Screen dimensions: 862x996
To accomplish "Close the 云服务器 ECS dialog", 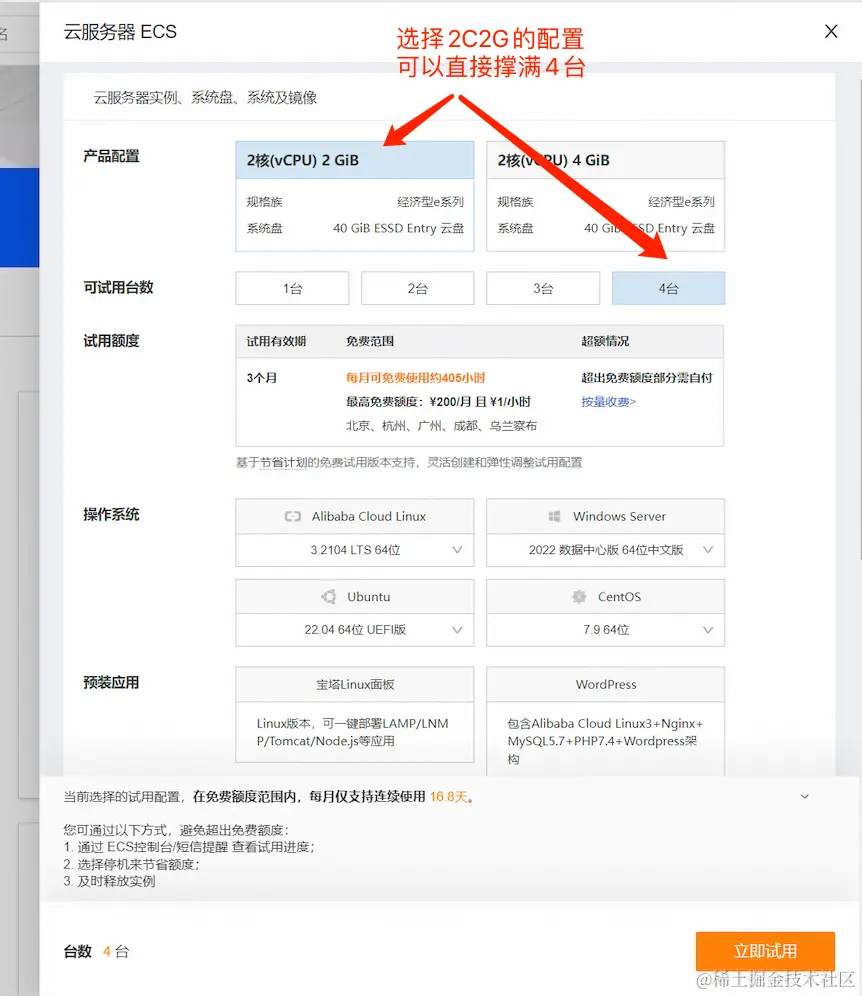I will click(831, 31).
